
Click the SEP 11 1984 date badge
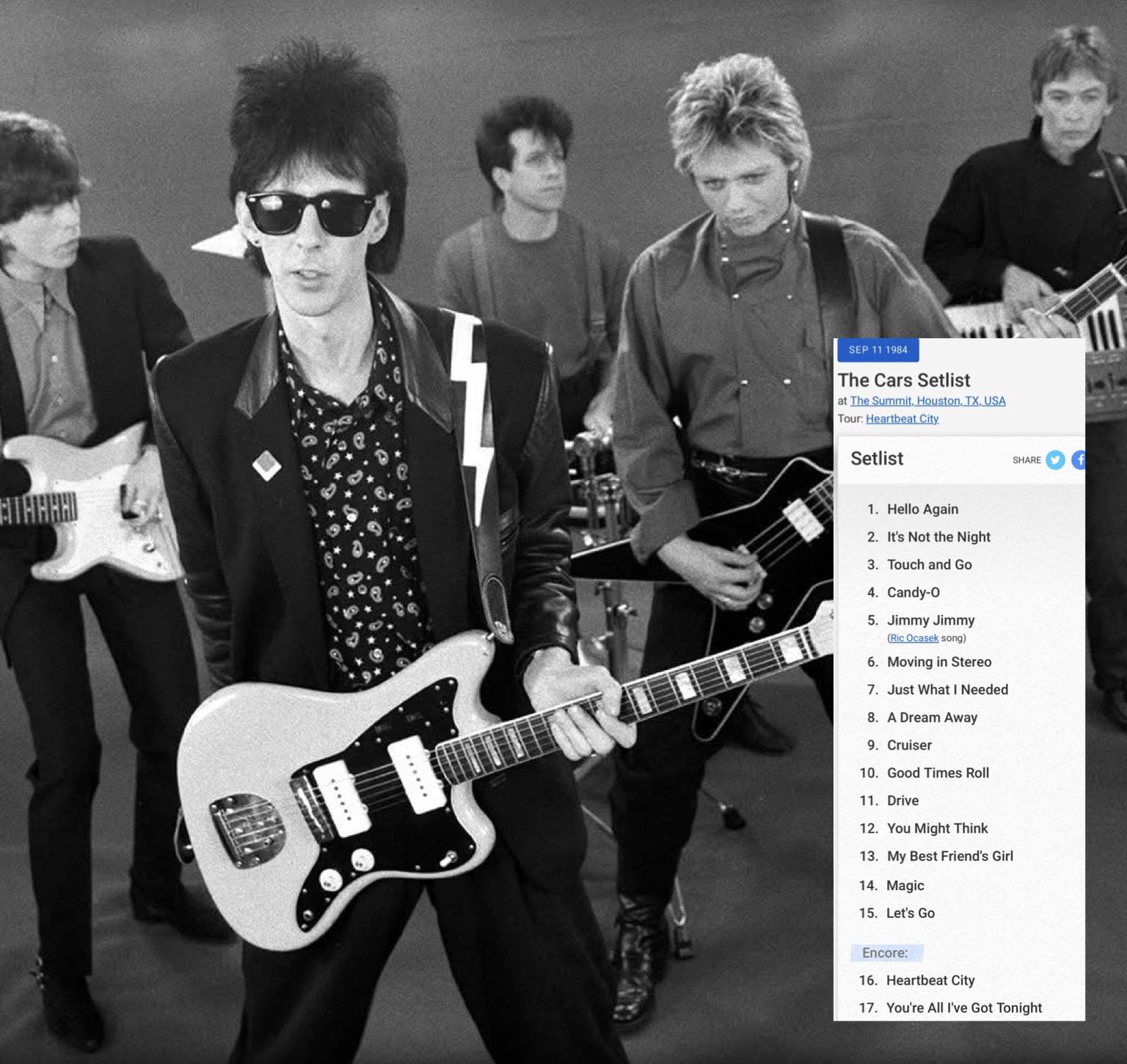pos(878,350)
